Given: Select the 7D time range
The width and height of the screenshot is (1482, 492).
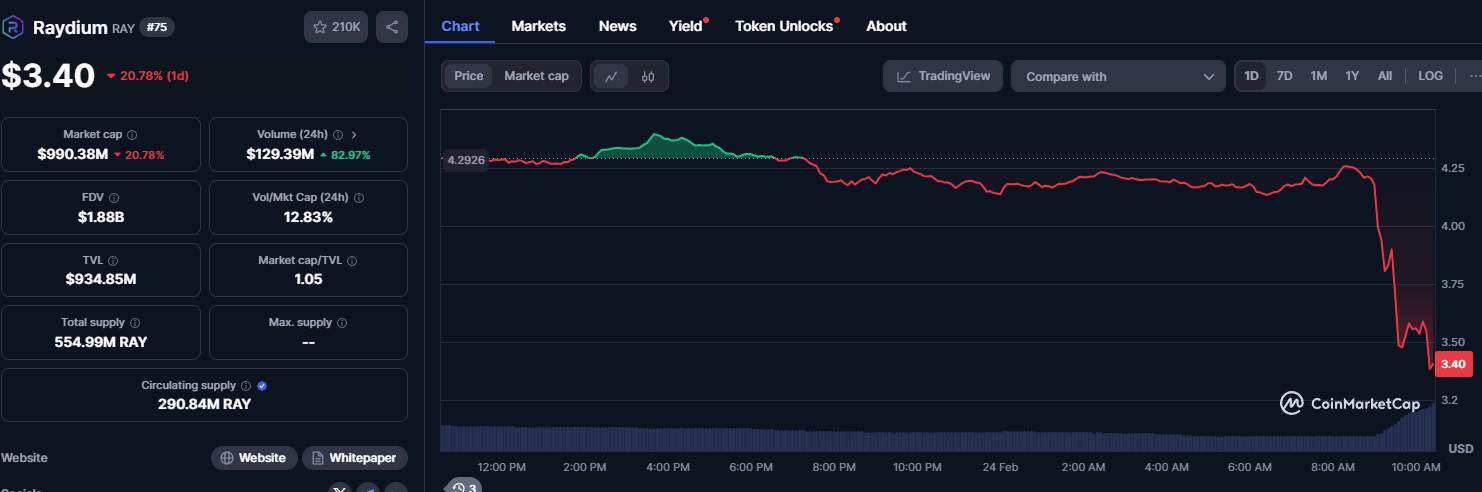Looking at the screenshot, I should (x=1284, y=76).
